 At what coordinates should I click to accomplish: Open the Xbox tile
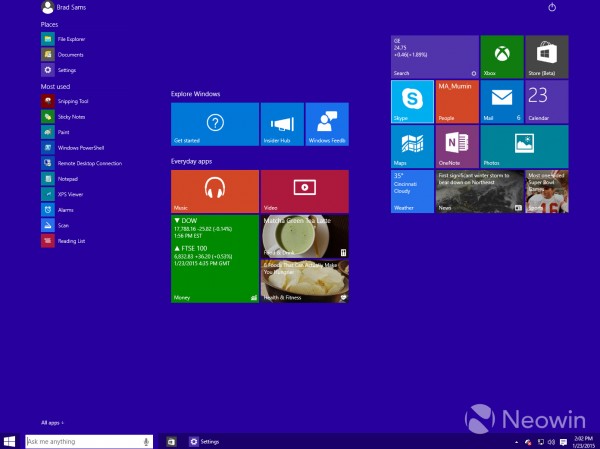tap(502, 57)
